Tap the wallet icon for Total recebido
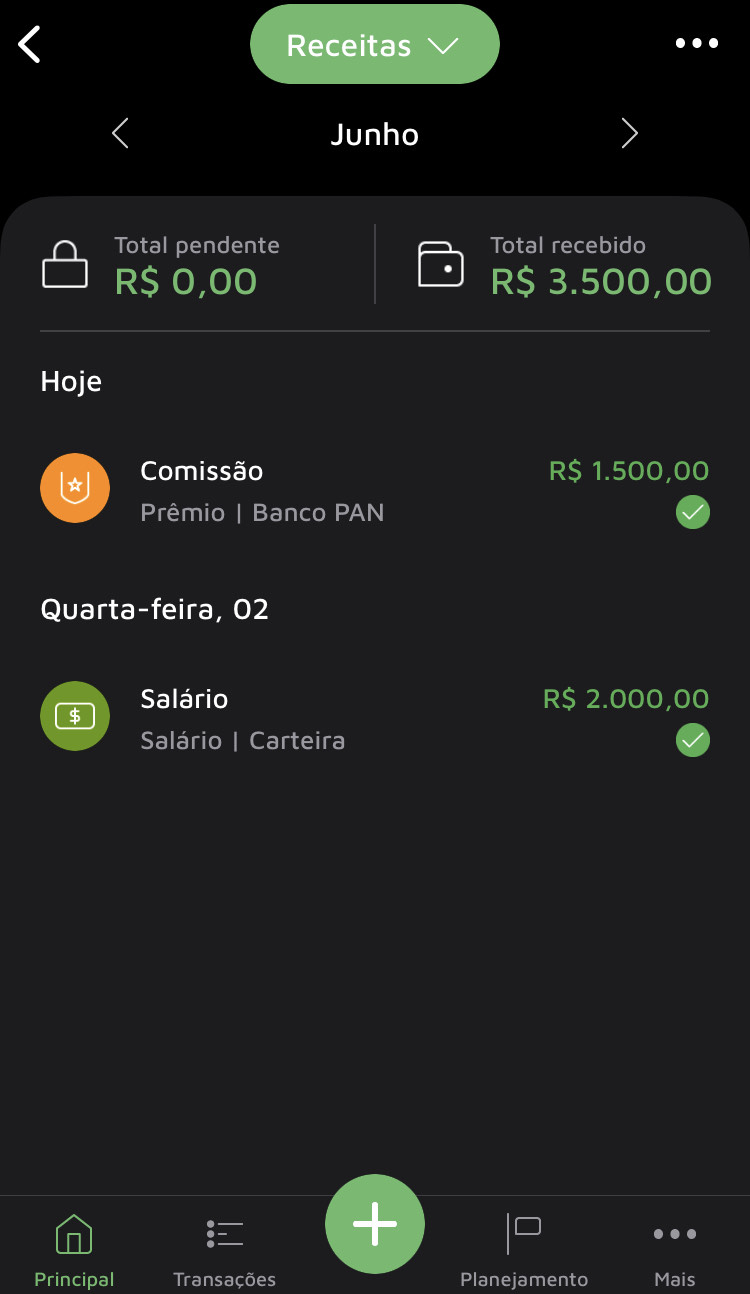 tap(441, 264)
